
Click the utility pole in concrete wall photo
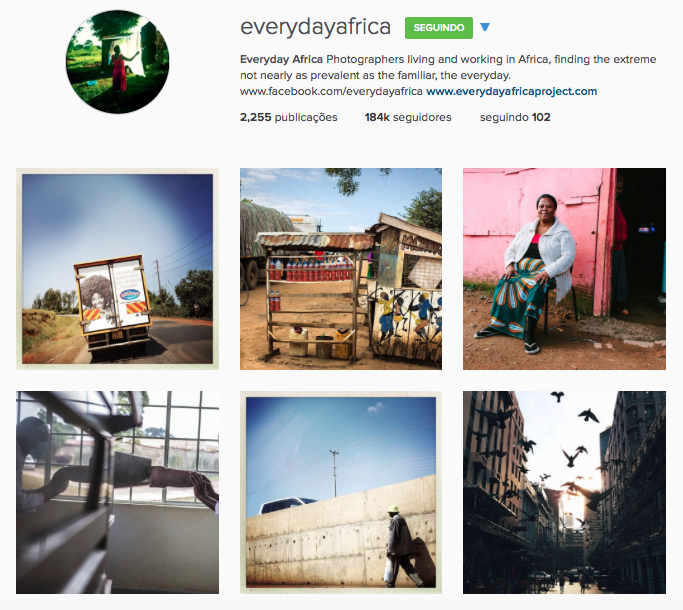pyautogui.click(x=335, y=473)
